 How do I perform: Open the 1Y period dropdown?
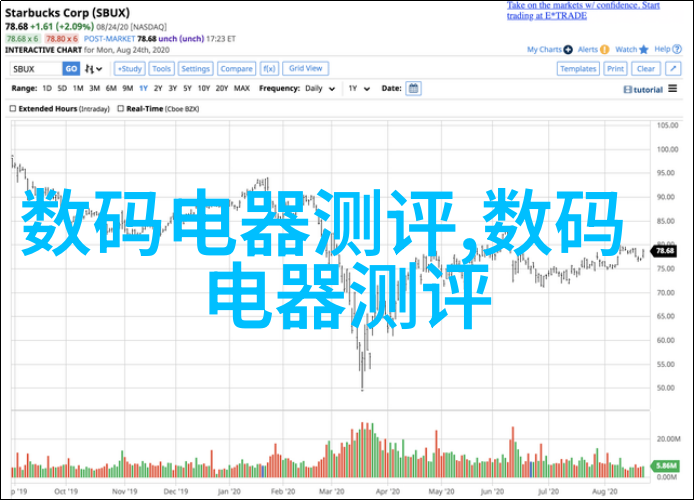[359, 89]
